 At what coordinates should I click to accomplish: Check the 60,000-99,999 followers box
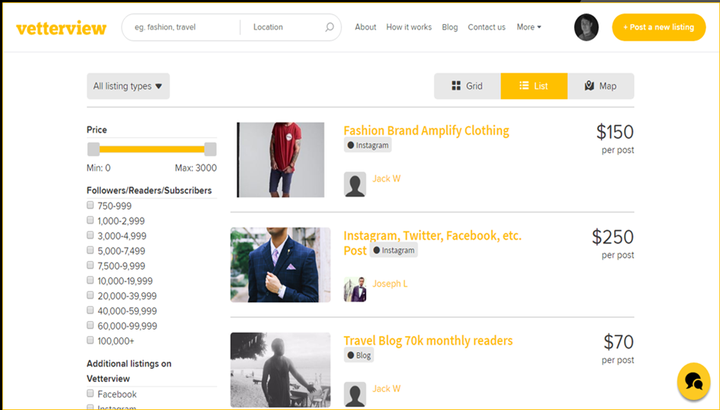coord(90,325)
